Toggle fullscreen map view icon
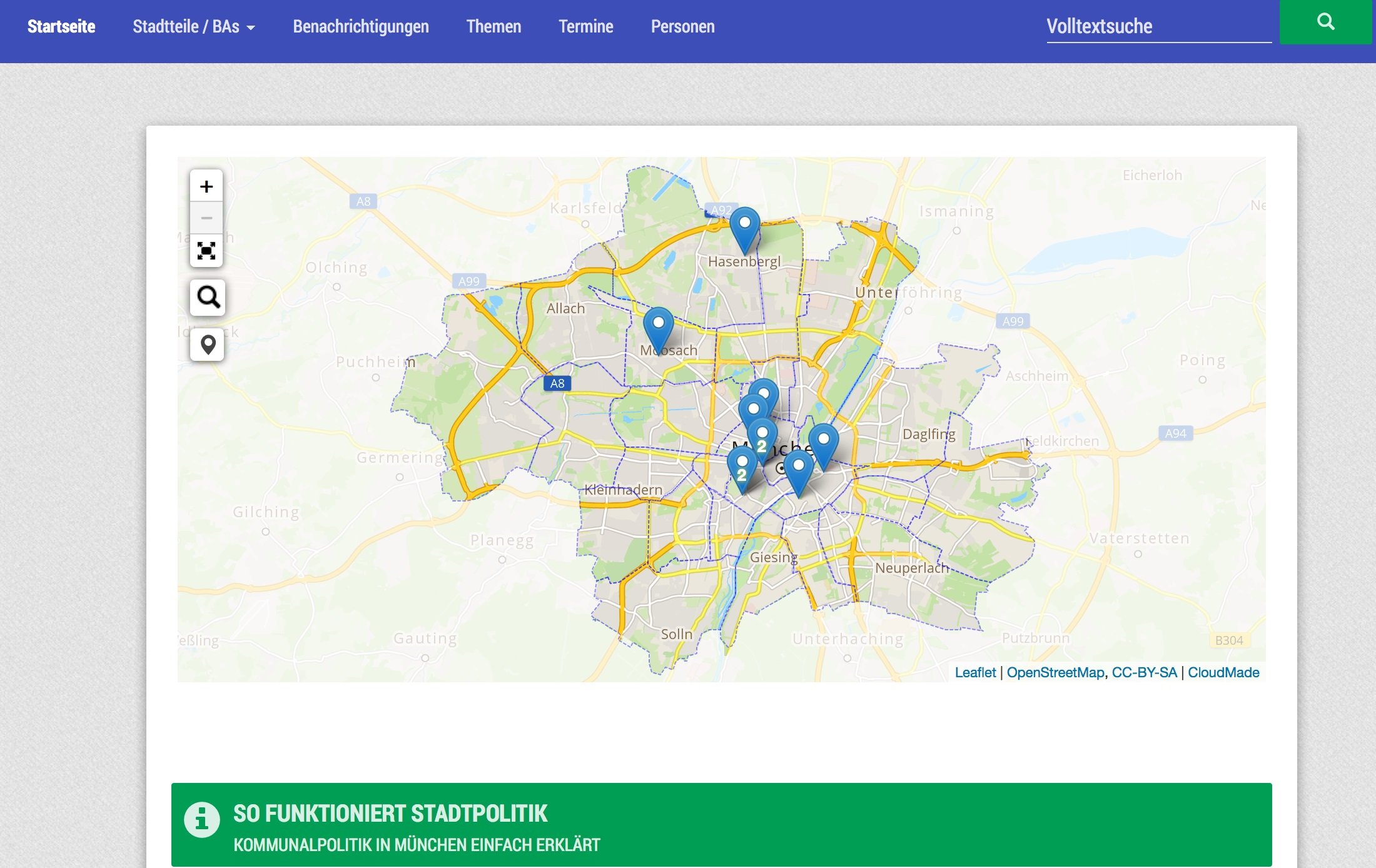Image resolution: width=1376 pixels, height=868 pixels. click(x=206, y=251)
